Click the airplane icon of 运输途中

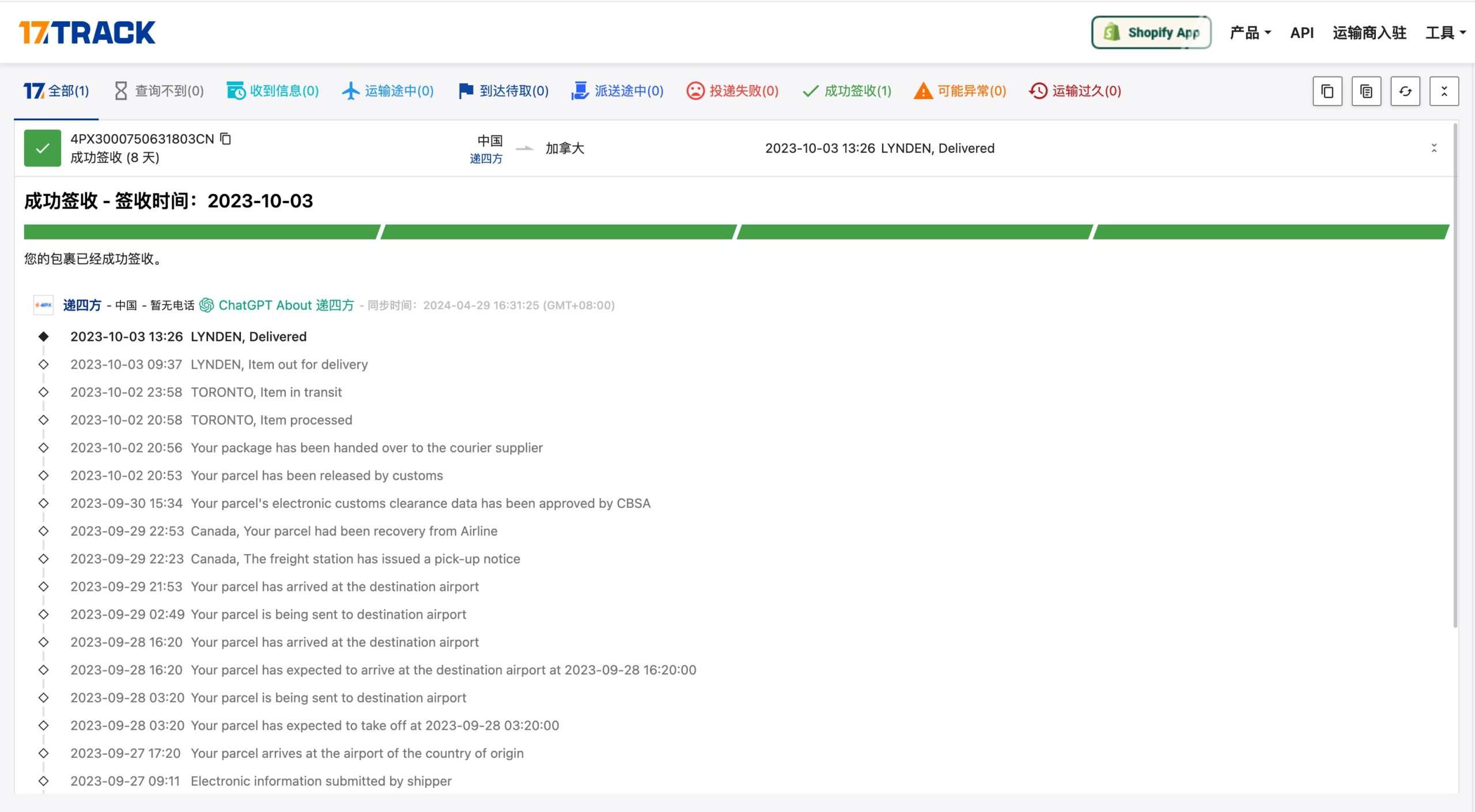[x=350, y=91]
